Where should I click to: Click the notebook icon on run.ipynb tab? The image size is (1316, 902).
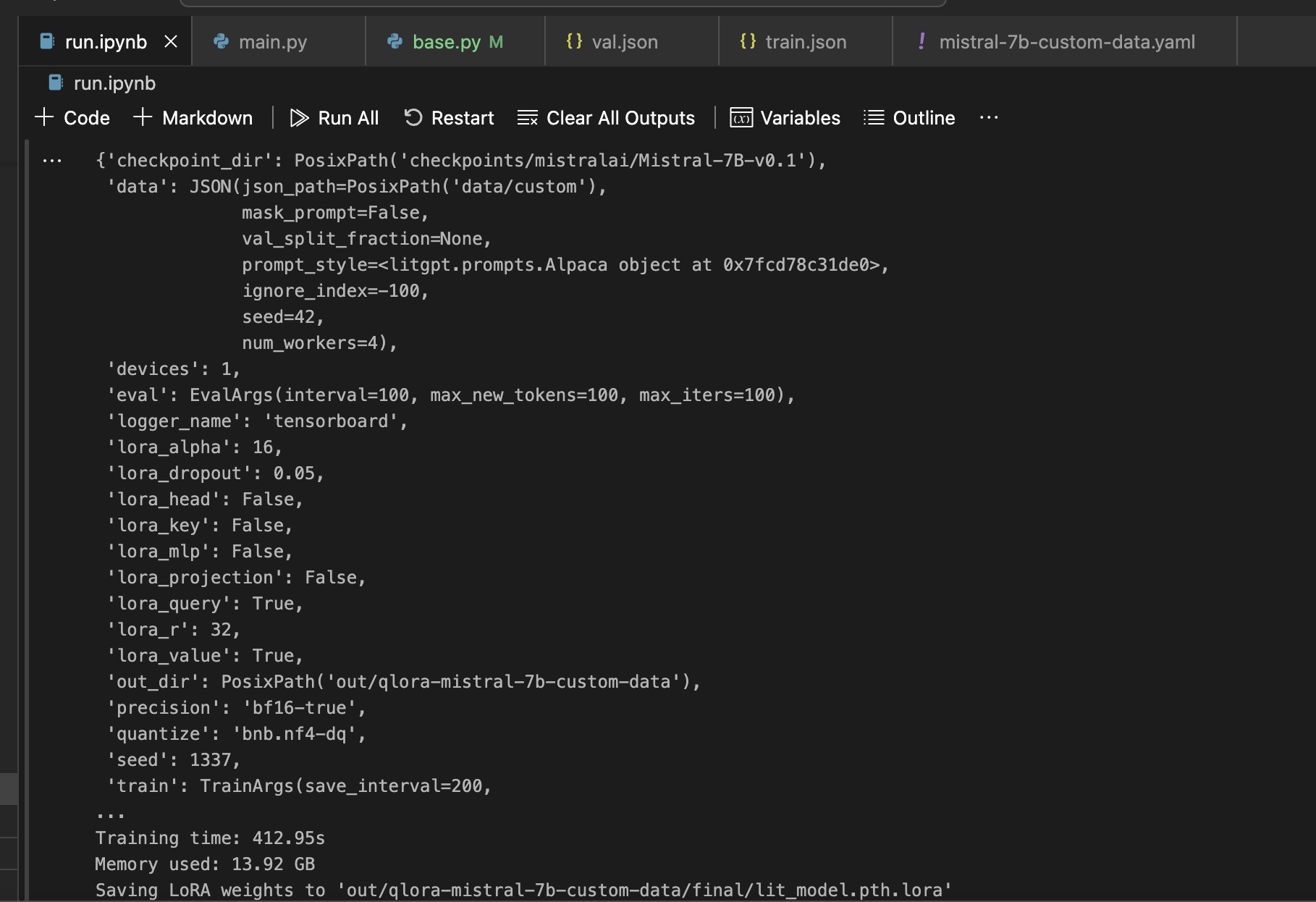(x=47, y=41)
